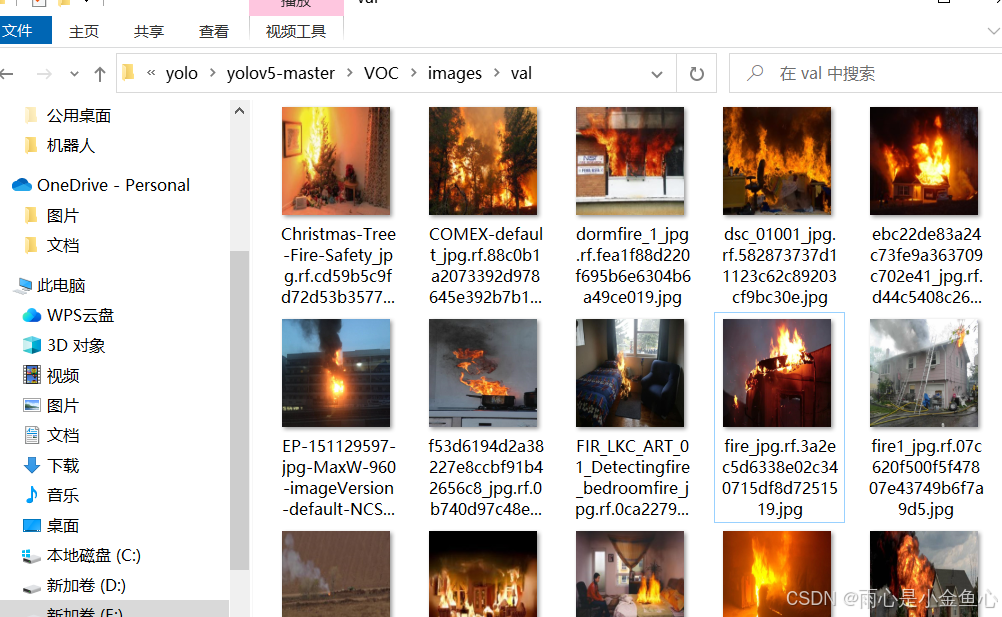The image size is (1002, 617).
Task: Select 此电脑 in the navigation pane
Action: coord(61,286)
